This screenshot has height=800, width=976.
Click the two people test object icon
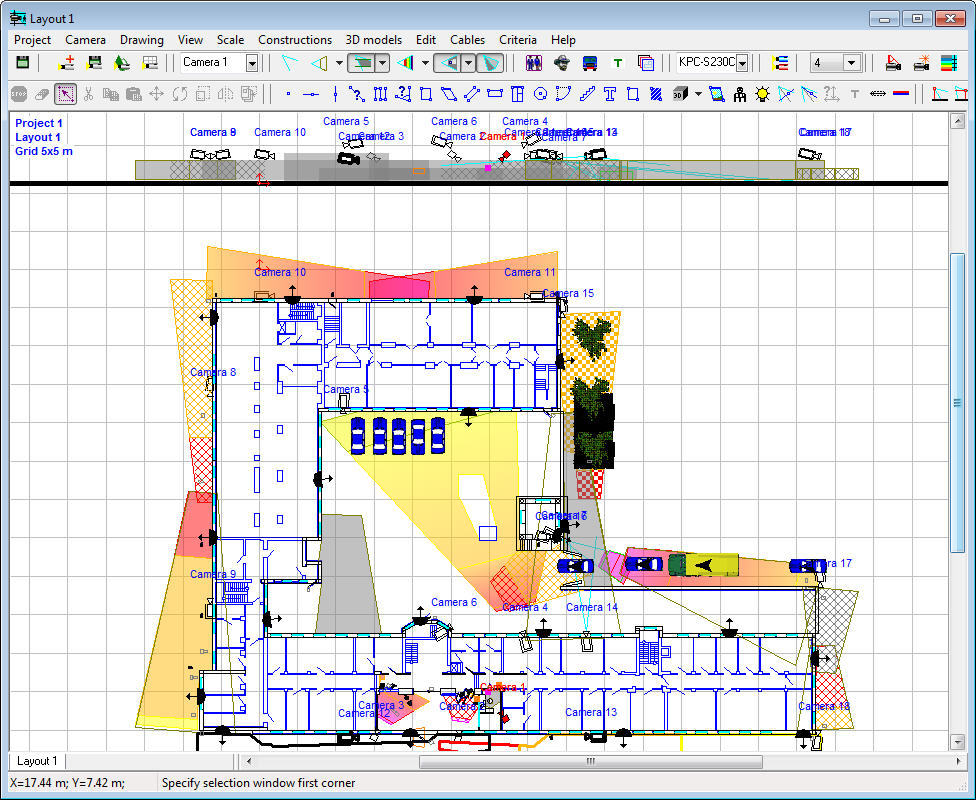click(x=534, y=63)
